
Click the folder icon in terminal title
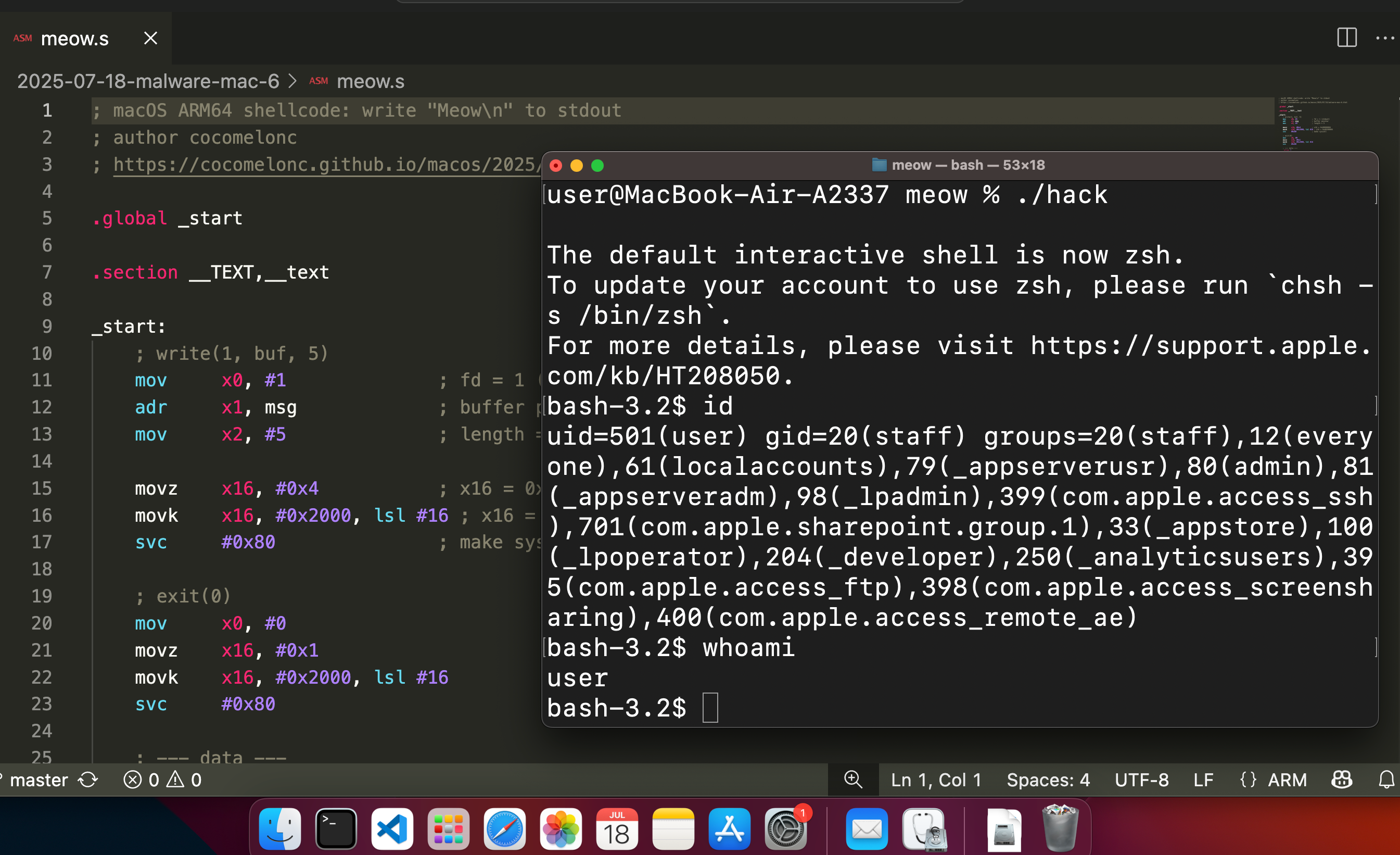coord(879,165)
